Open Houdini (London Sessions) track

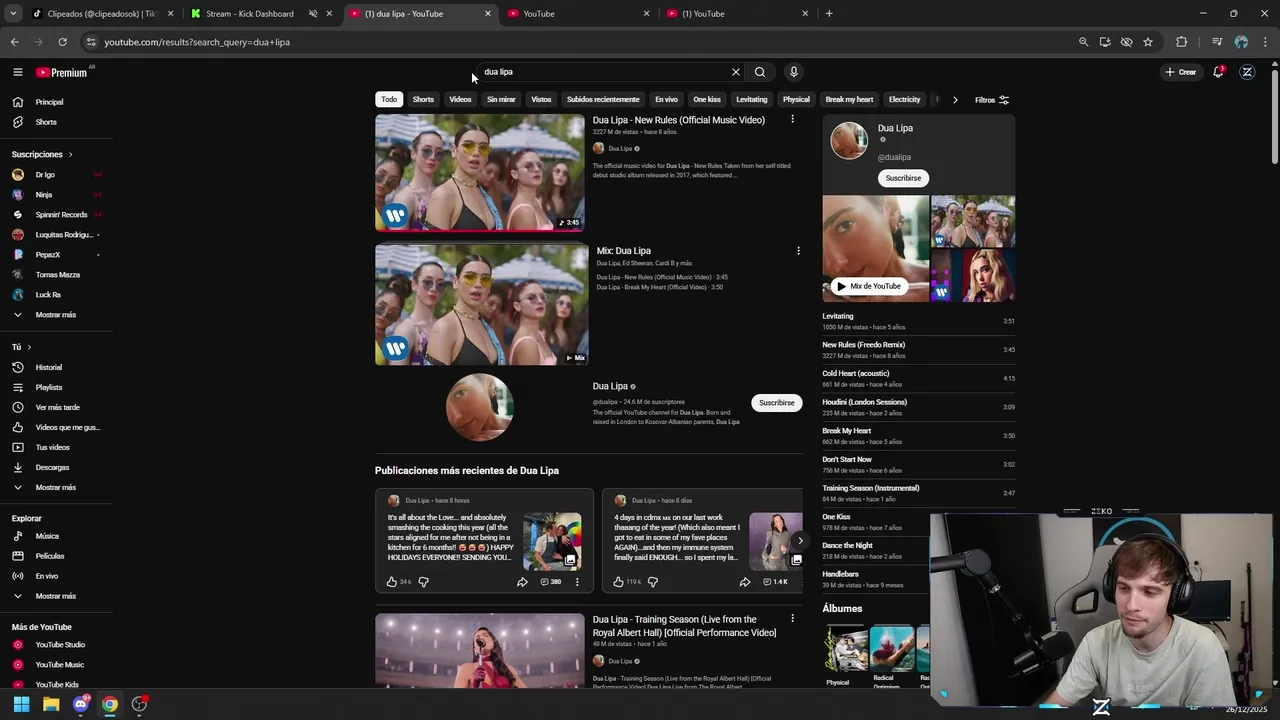(918, 407)
